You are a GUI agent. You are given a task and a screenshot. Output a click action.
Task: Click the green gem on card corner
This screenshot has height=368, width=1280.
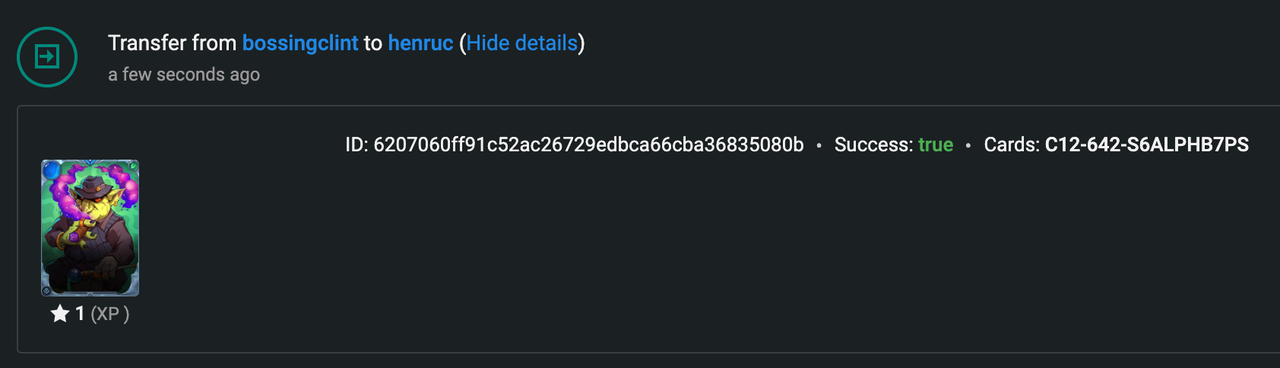click(132, 166)
